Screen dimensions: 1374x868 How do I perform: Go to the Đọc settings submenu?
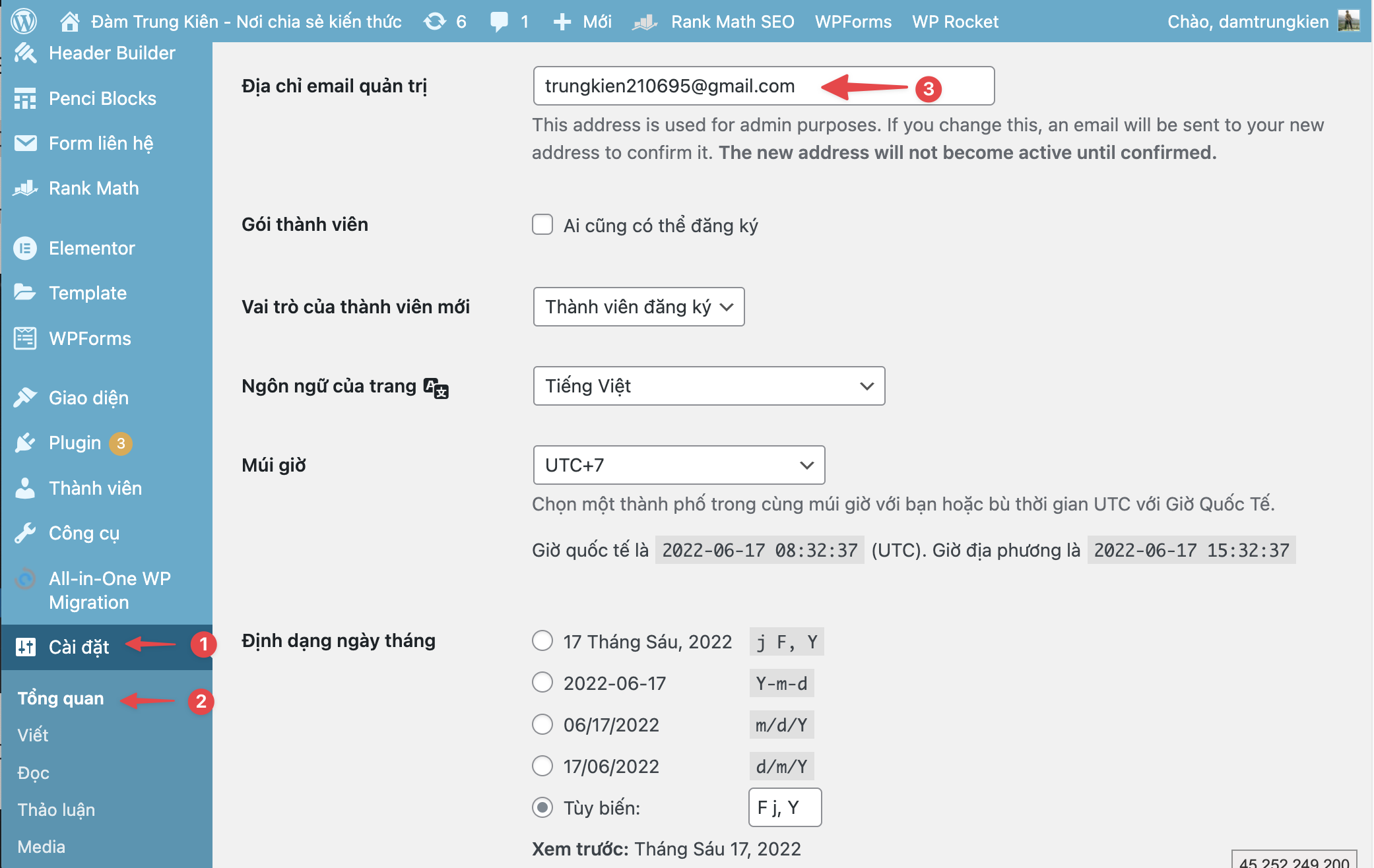pyautogui.click(x=33, y=772)
